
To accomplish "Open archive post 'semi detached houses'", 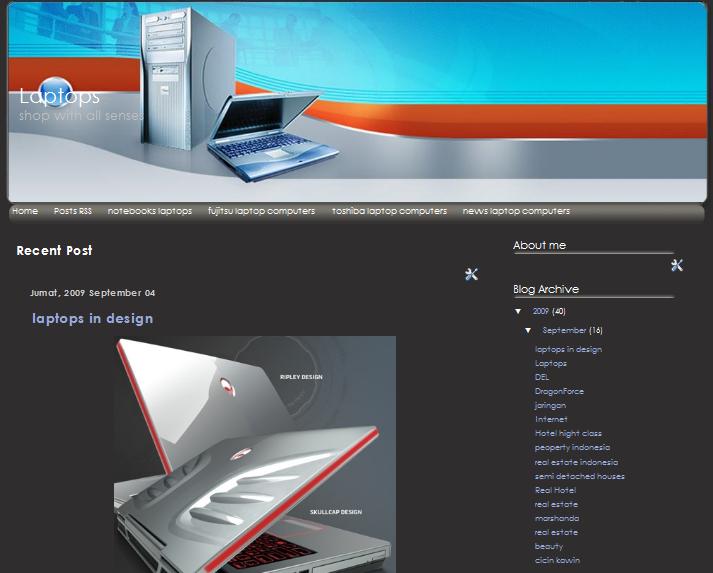I will (x=580, y=476).
